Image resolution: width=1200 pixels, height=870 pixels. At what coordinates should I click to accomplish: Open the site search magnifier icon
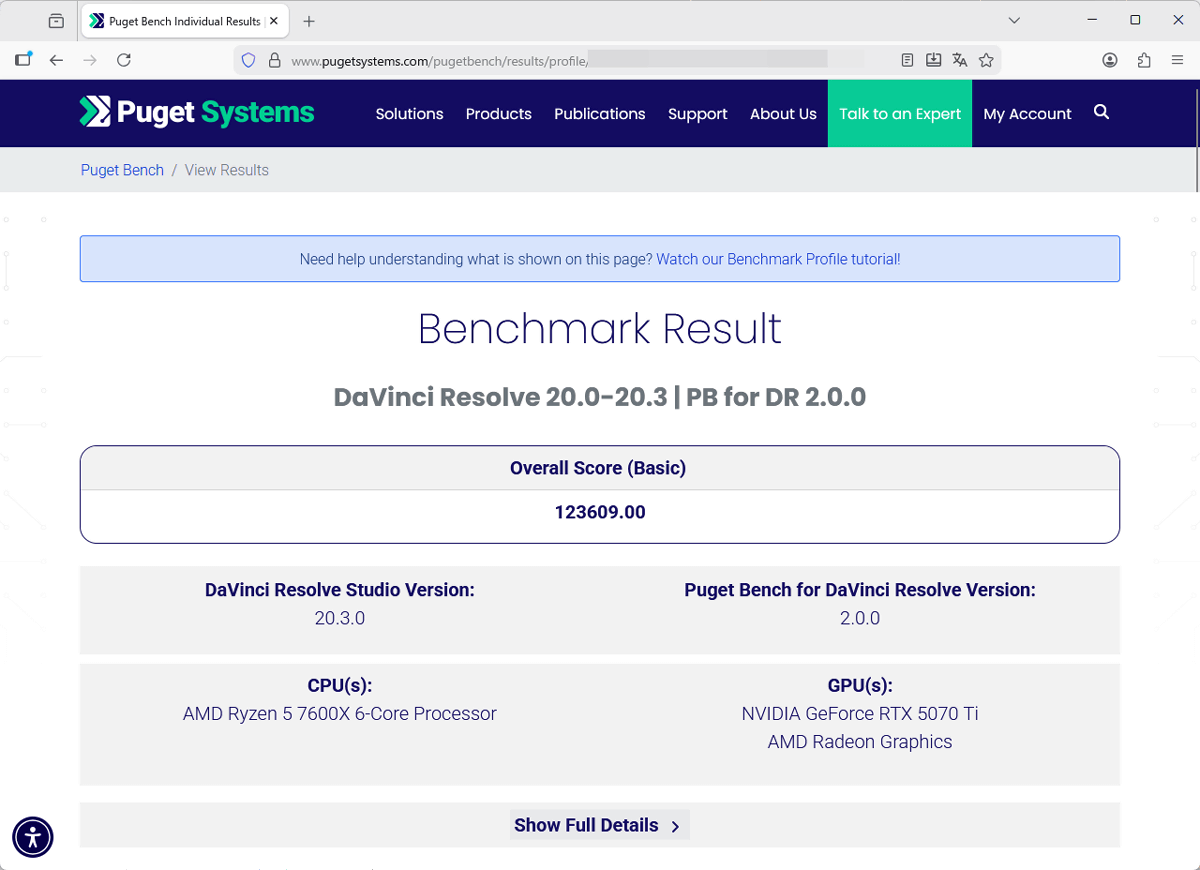(x=1101, y=113)
